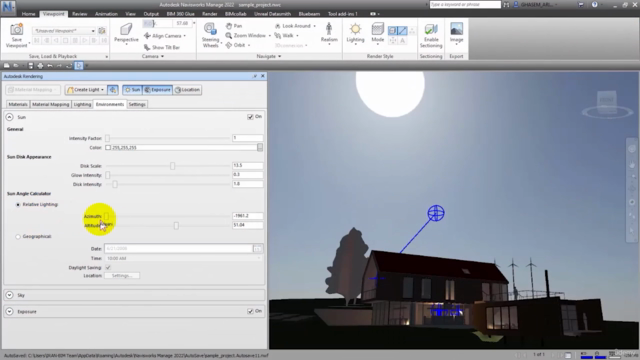Click the Disk Scale slider handle

pyautogui.click(x=173, y=166)
